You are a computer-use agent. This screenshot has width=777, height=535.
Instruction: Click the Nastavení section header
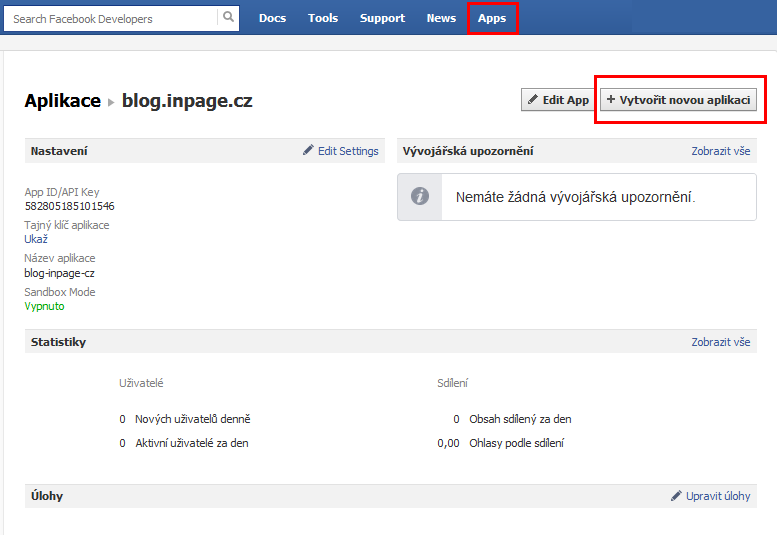59,151
